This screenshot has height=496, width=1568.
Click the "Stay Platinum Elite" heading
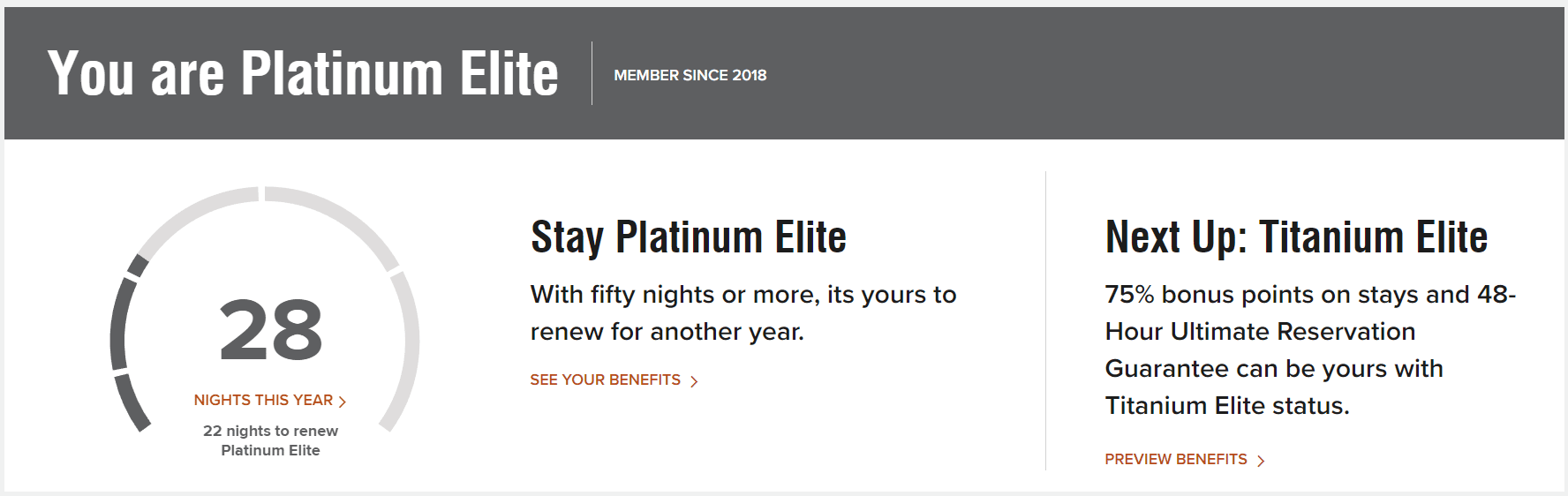coord(688,237)
